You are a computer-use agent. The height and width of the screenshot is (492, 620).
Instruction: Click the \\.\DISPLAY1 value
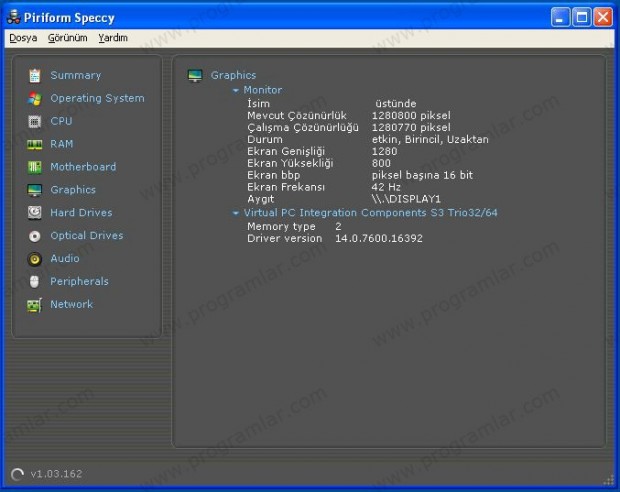point(406,199)
